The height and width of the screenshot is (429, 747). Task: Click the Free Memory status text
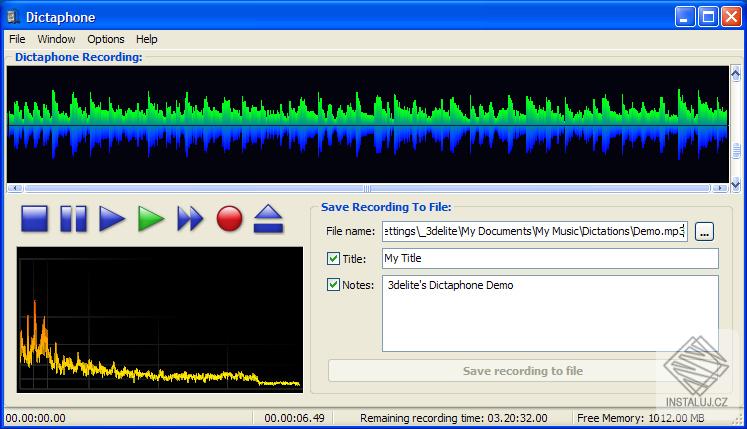[x=641, y=418]
